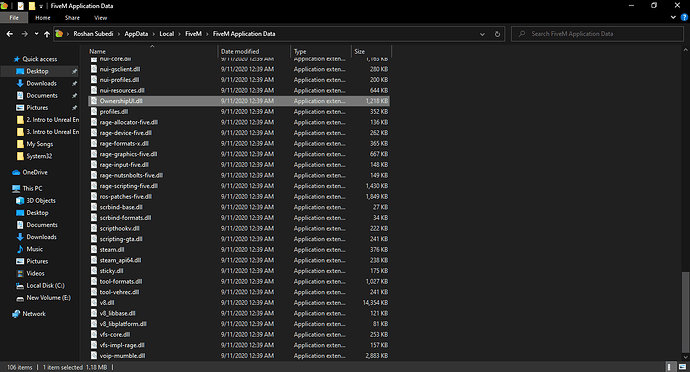Select the v8.dll file icon
The width and height of the screenshot is (690, 372).
[94, 302]
